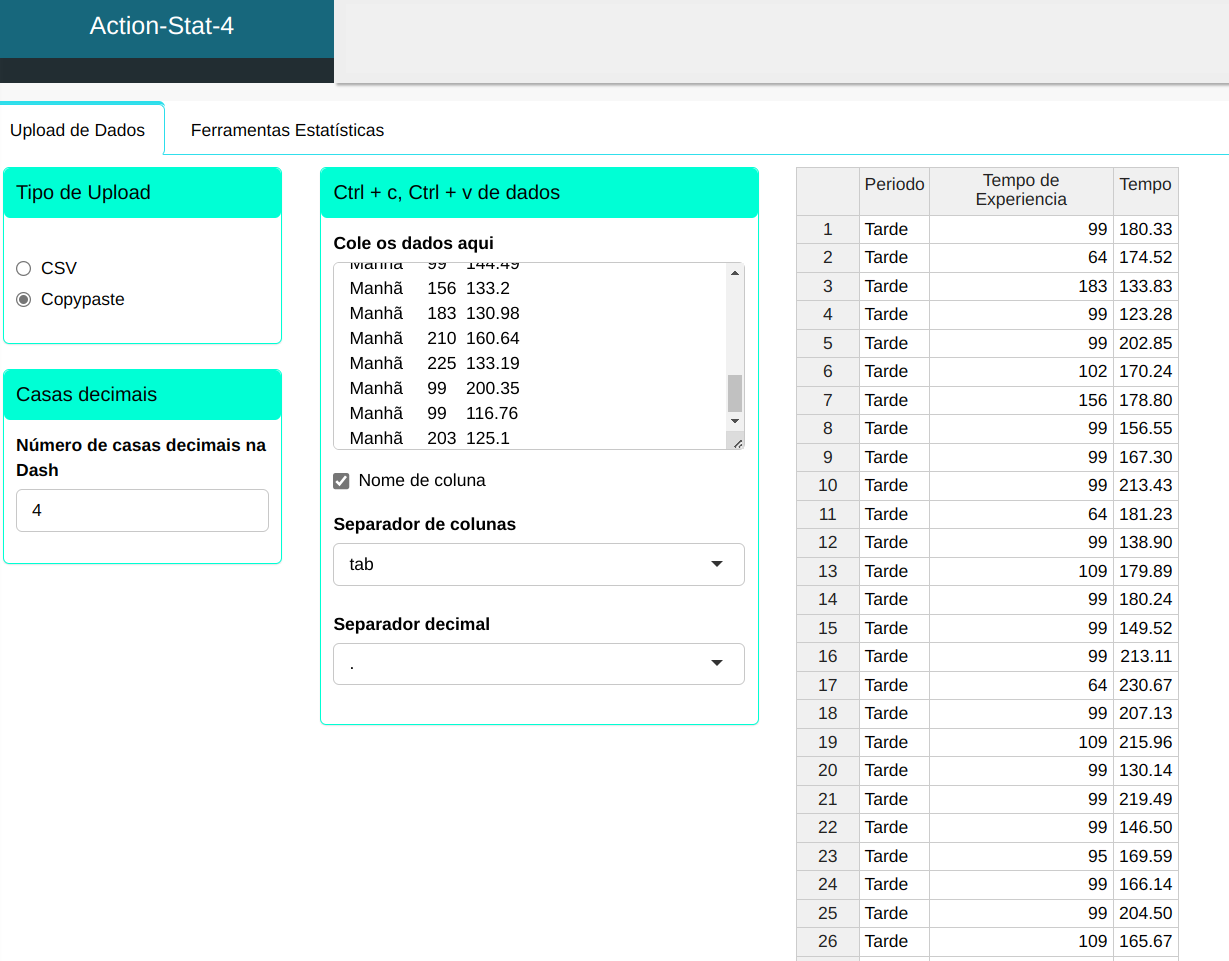The image size is (1229, 961).
Task: Click the textarea scroll-up arrow
Action: [x=735, y=273]
